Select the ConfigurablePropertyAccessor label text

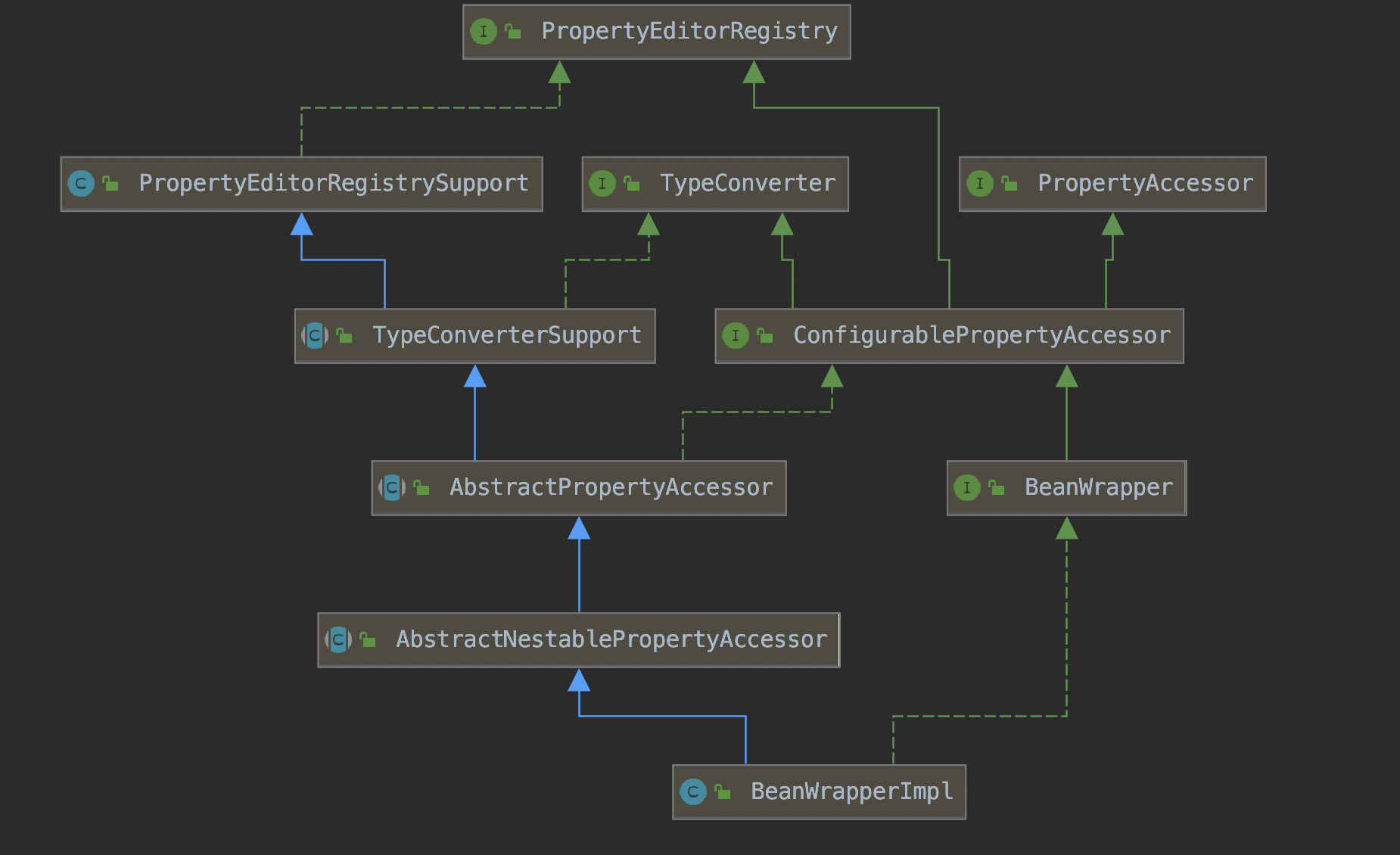point(982,336)
